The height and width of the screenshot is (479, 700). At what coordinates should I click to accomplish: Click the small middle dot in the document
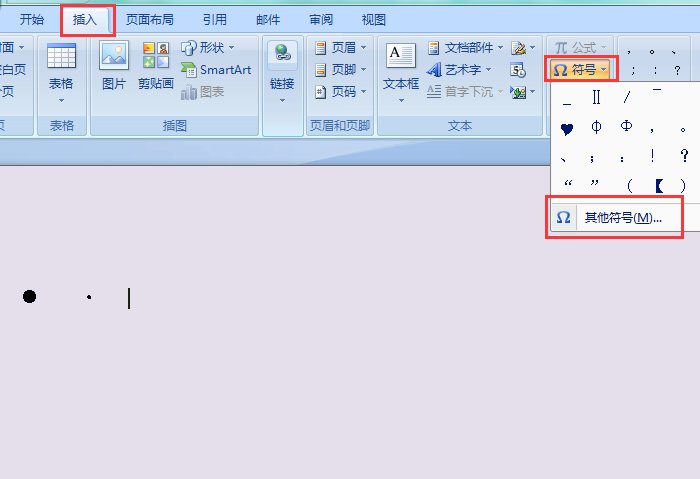pyautogui.click(x=89, y=297)
